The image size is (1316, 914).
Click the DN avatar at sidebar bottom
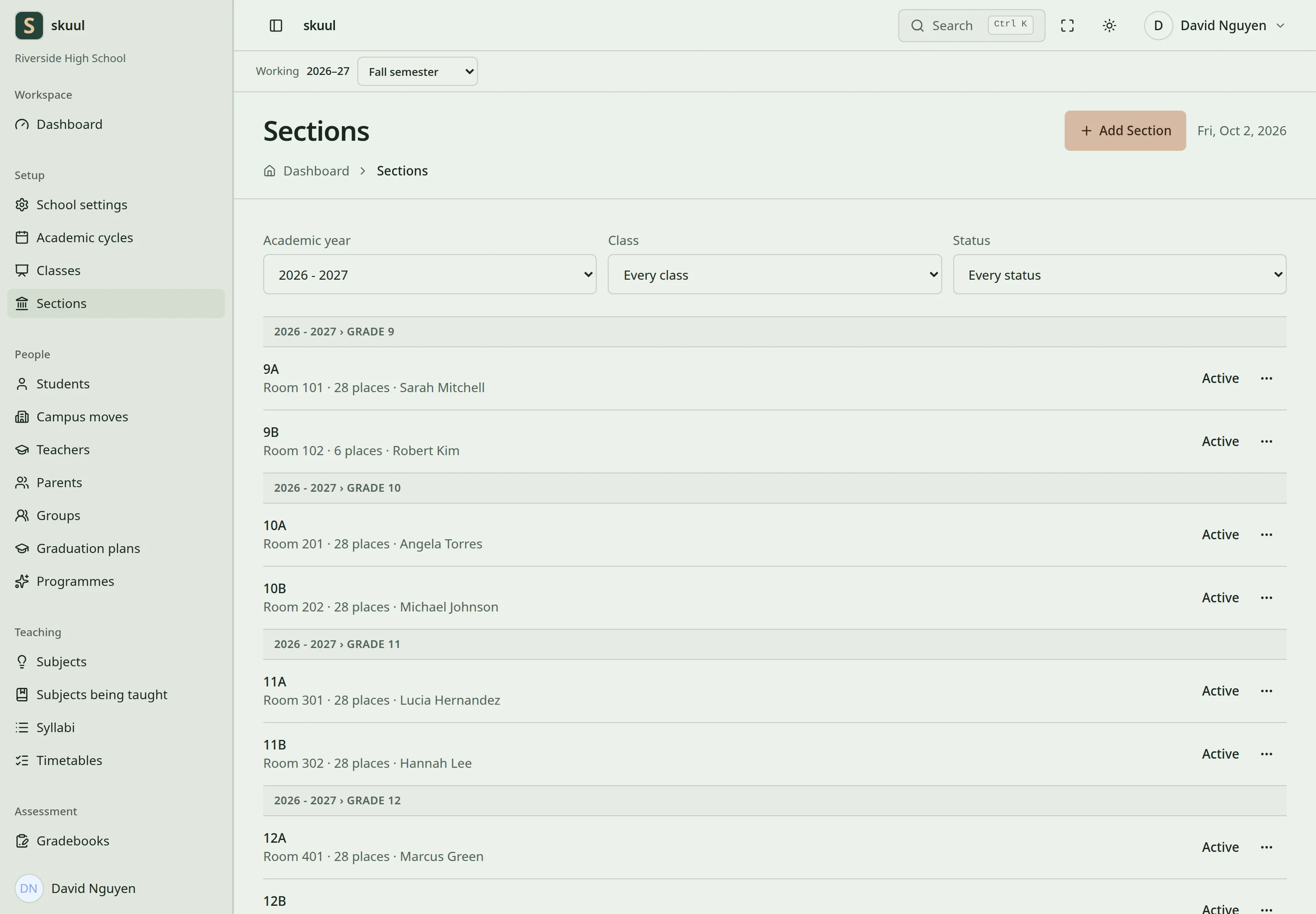(x=29, y=888)
